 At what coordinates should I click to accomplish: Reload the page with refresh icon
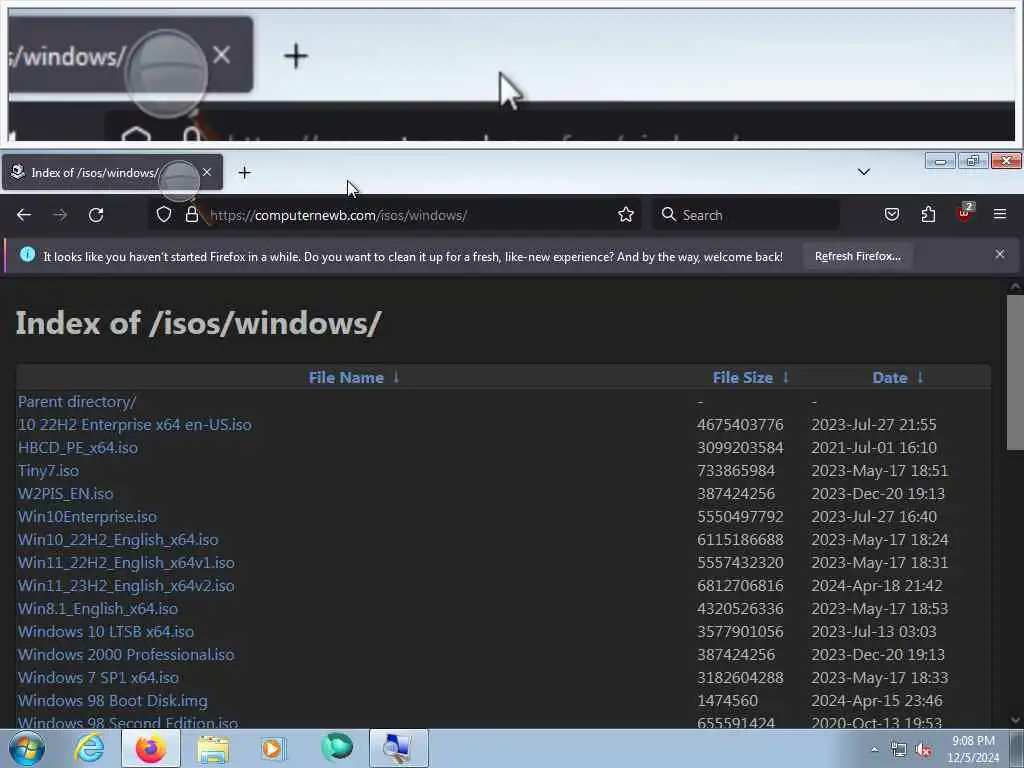(96, 215)
